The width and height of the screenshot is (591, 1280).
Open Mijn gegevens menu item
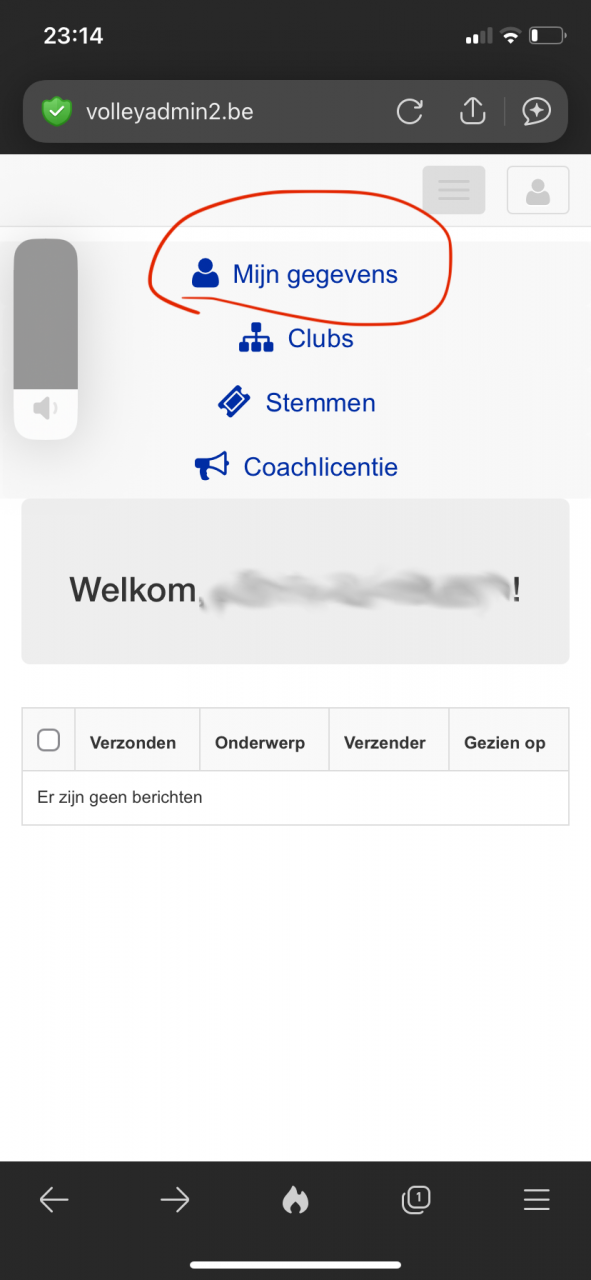point(295,274)
